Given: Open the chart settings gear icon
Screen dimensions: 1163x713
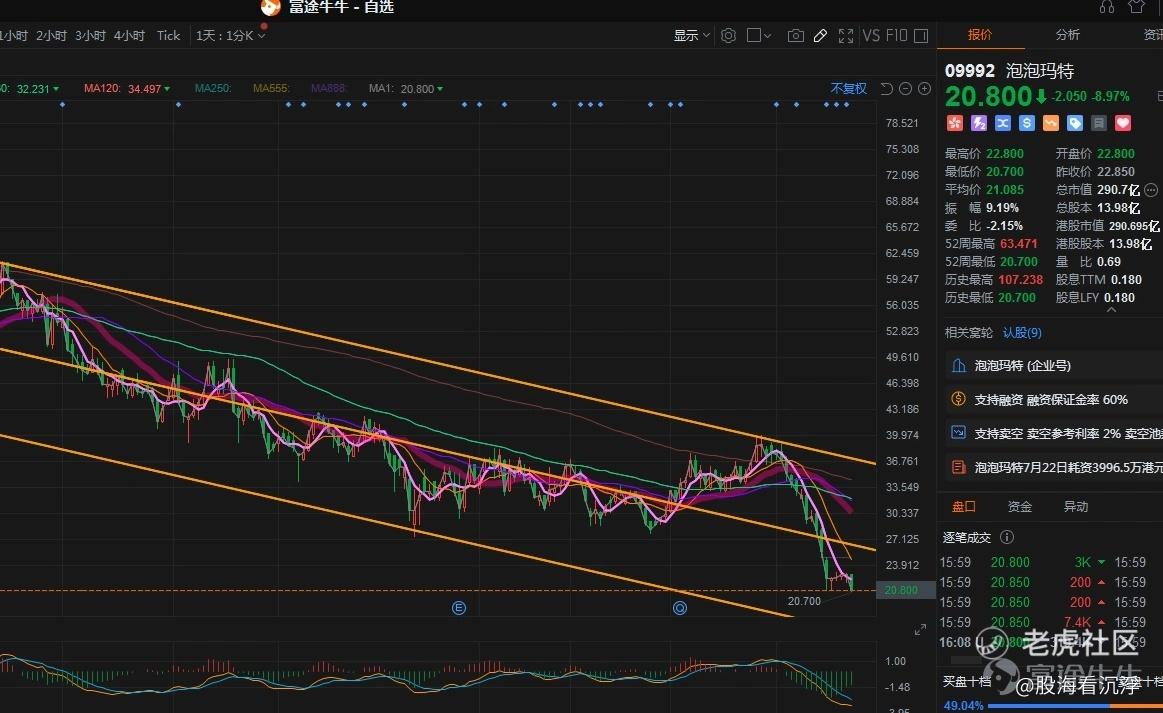Looking at the screenshot, I should (x=728, y=36).
